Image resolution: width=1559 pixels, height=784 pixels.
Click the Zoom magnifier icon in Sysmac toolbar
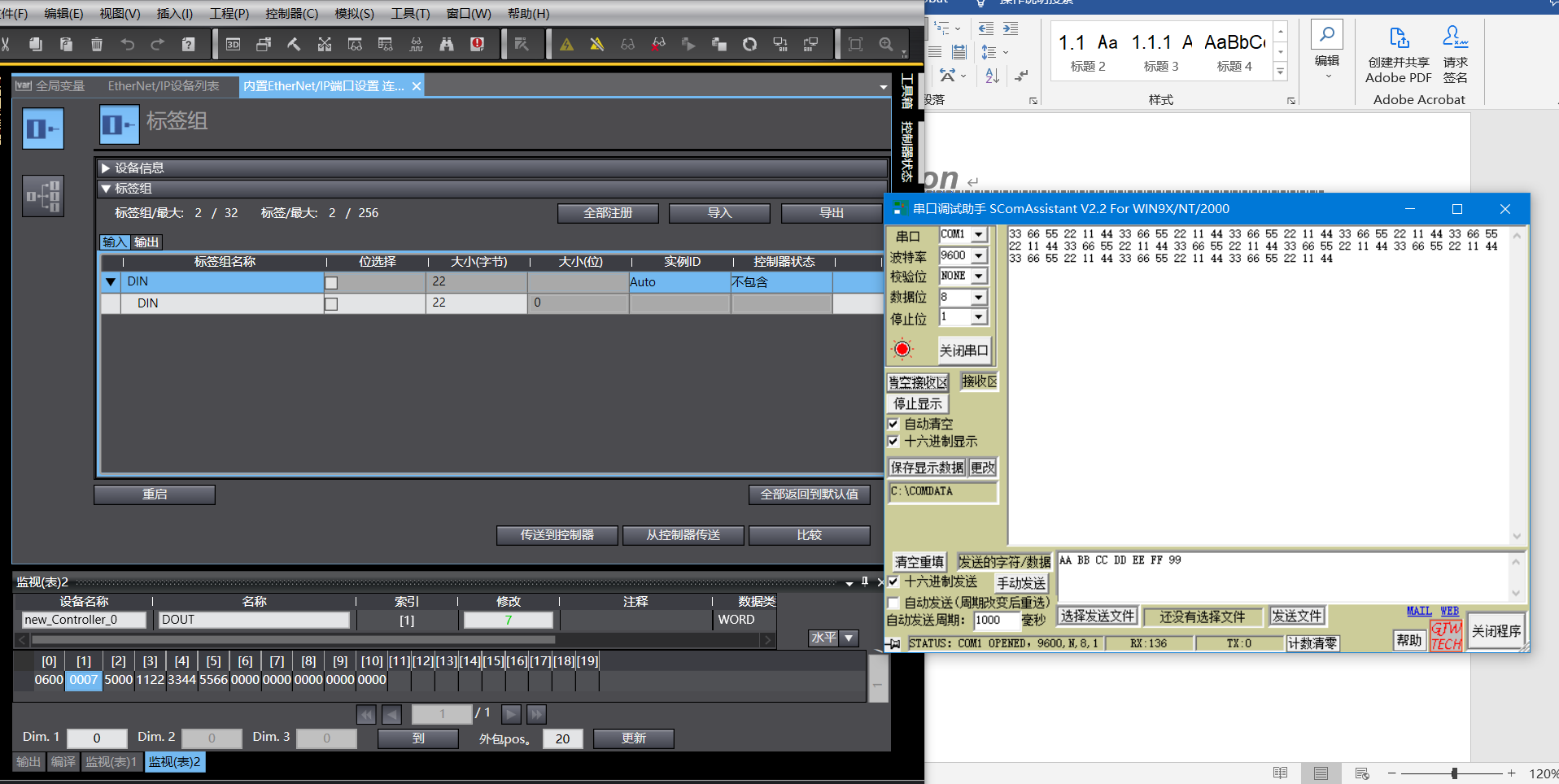(886, 44)
